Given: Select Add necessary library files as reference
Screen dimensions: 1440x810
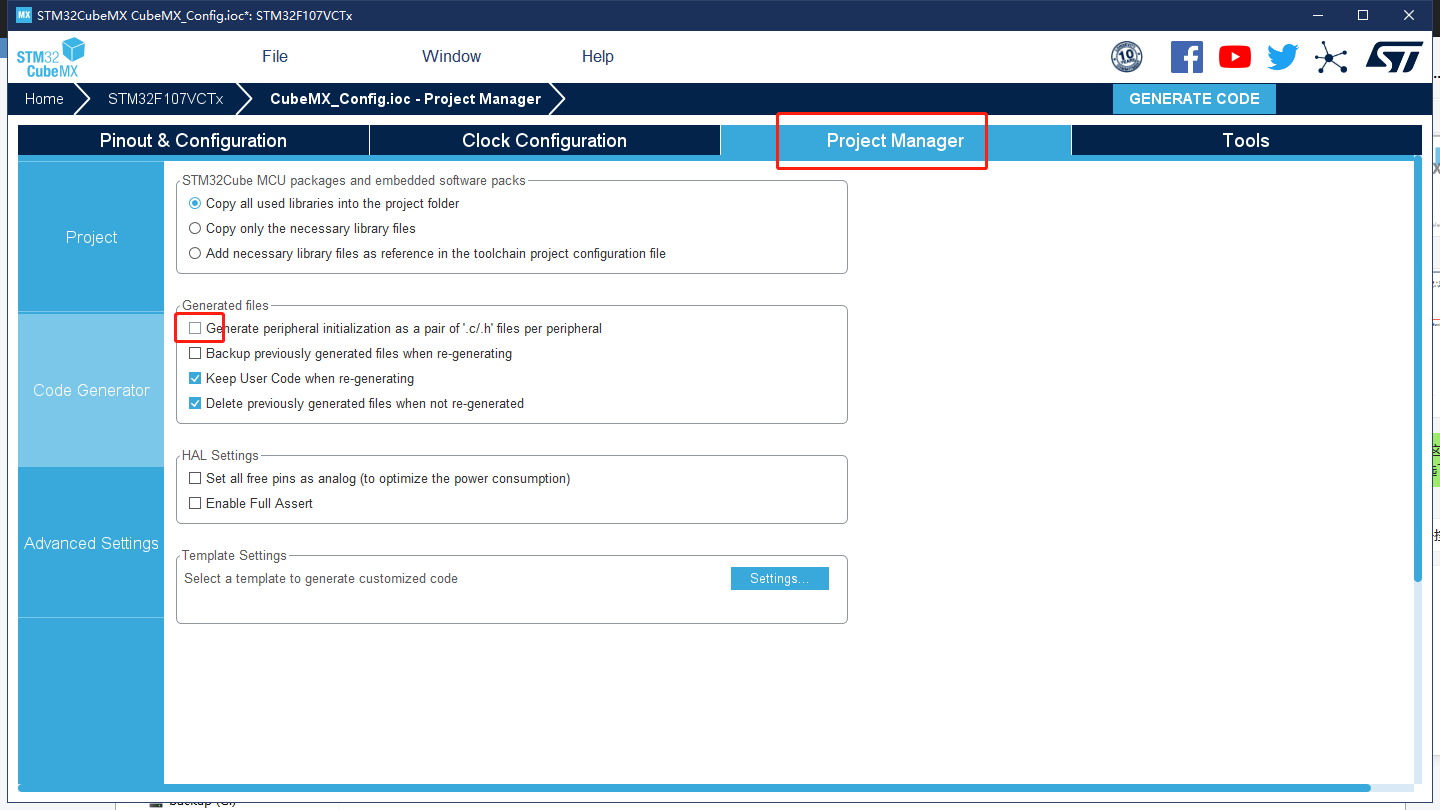Looking at the screenshot, I should pos(195,253).
